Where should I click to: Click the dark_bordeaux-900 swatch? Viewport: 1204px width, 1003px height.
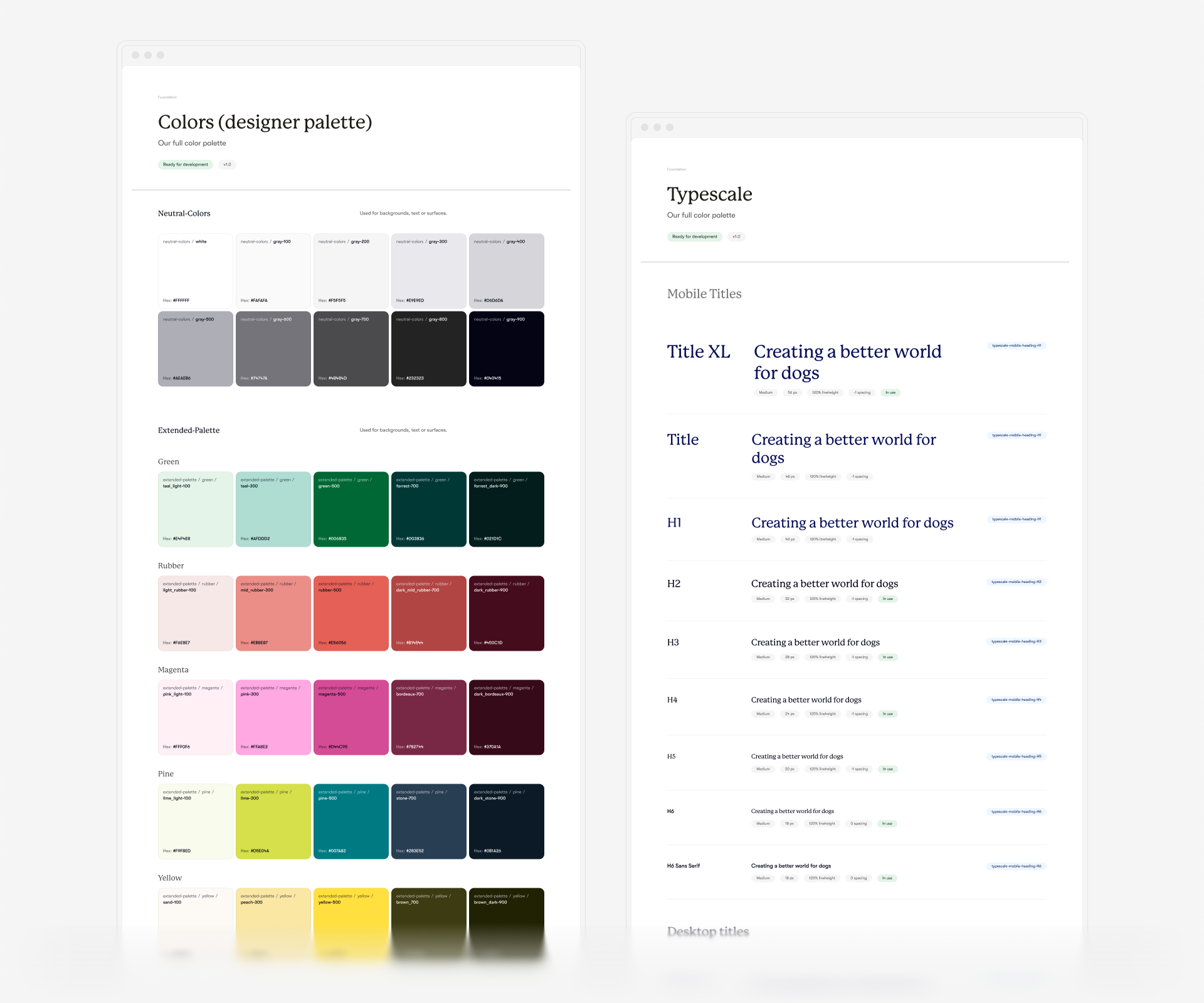tap(506, 717)
